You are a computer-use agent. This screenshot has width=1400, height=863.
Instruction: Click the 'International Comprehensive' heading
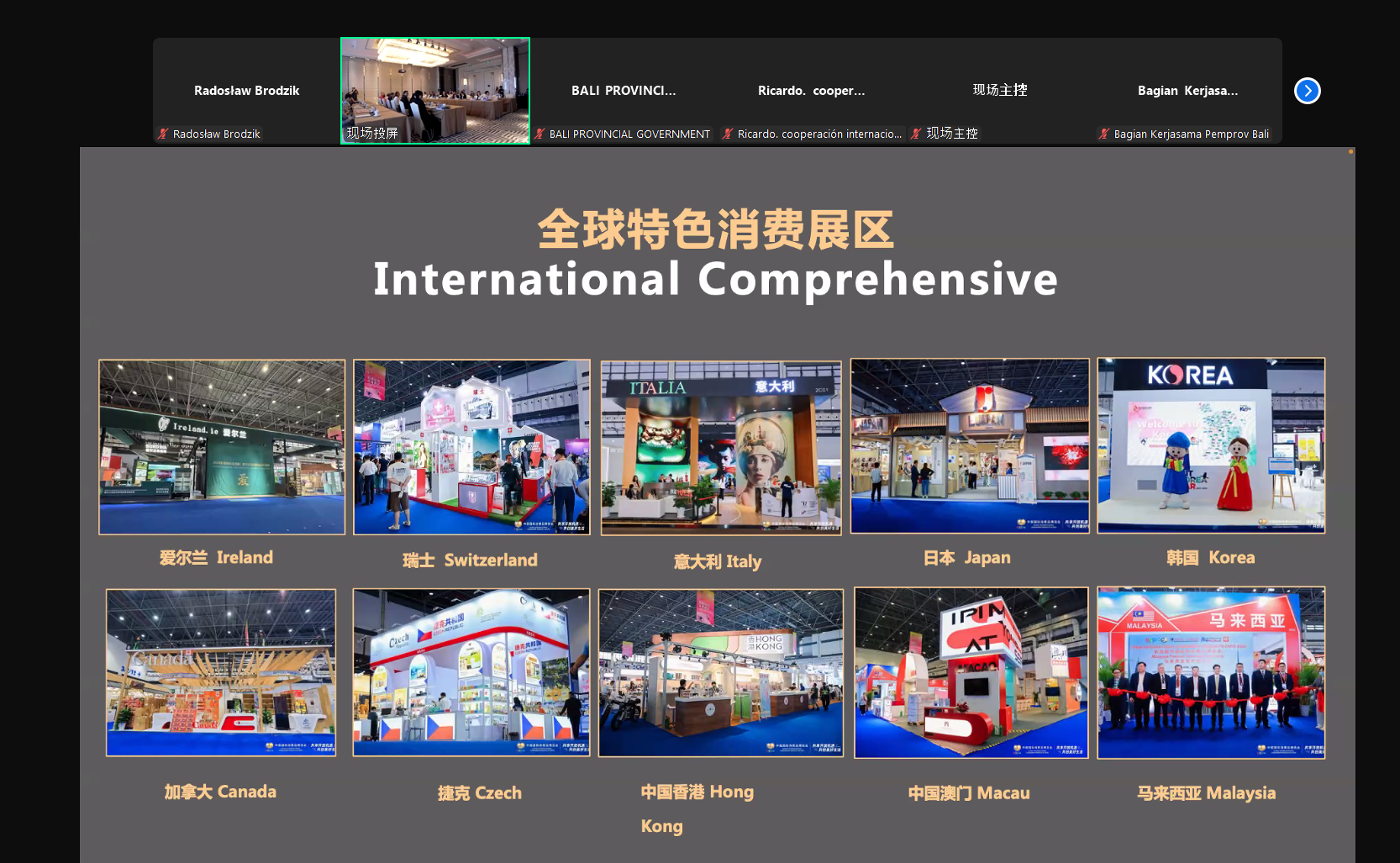coord(715,280)
